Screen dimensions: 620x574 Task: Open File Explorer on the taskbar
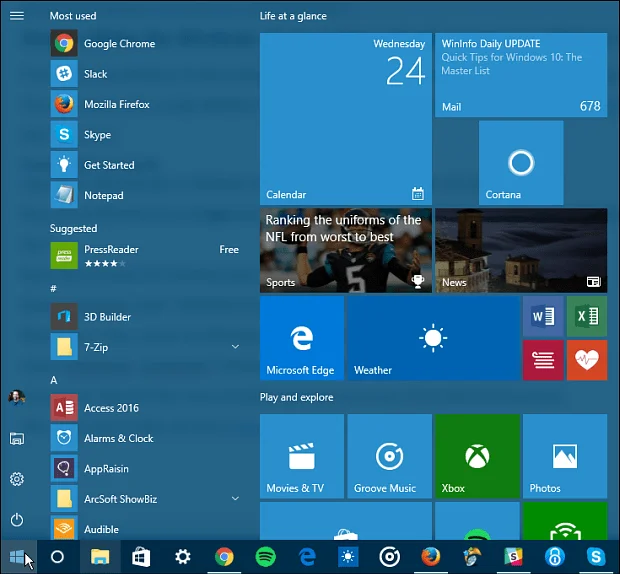click(100, 557)
